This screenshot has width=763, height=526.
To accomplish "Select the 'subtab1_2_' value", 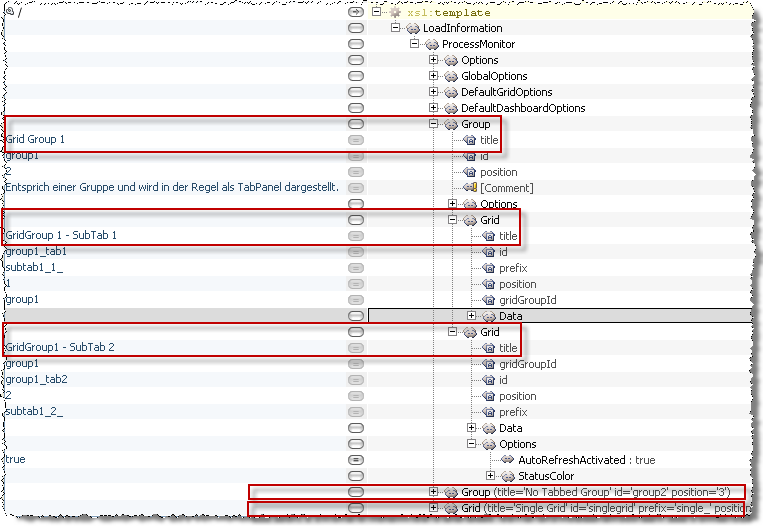I will 34,412.
